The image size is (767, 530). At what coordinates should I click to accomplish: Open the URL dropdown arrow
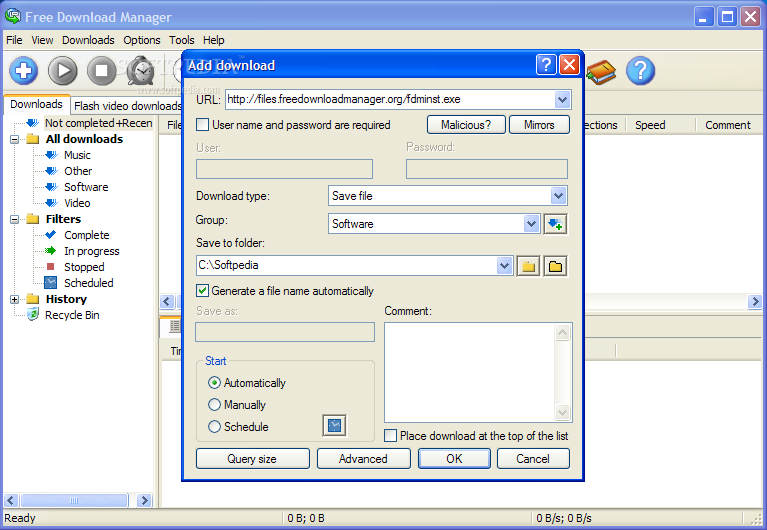[x=562, y=100]
